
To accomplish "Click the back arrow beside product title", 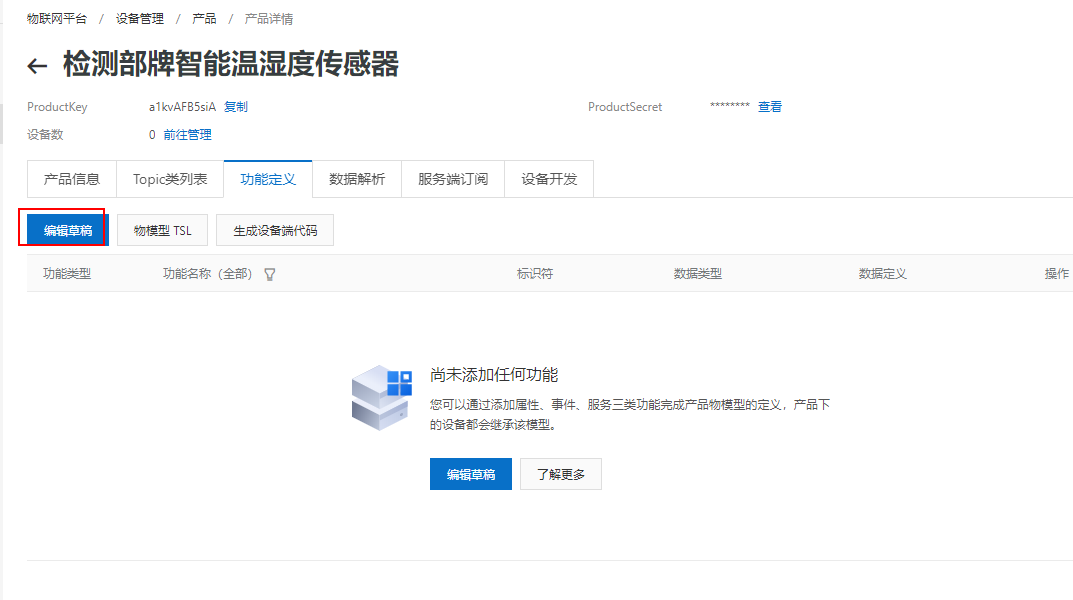I will (x=37, y=66).
